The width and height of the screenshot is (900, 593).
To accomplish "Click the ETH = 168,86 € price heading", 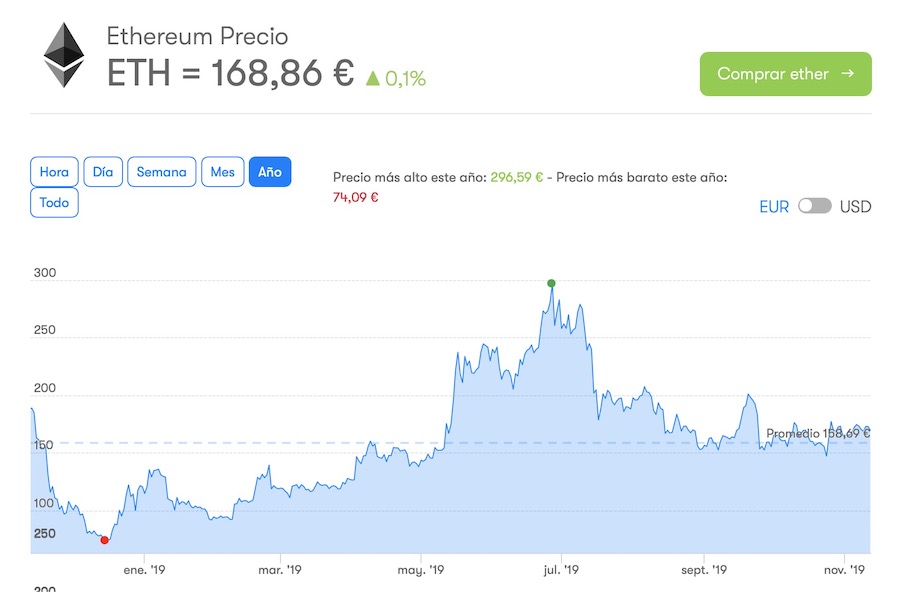I will click(x=230, y=73).
